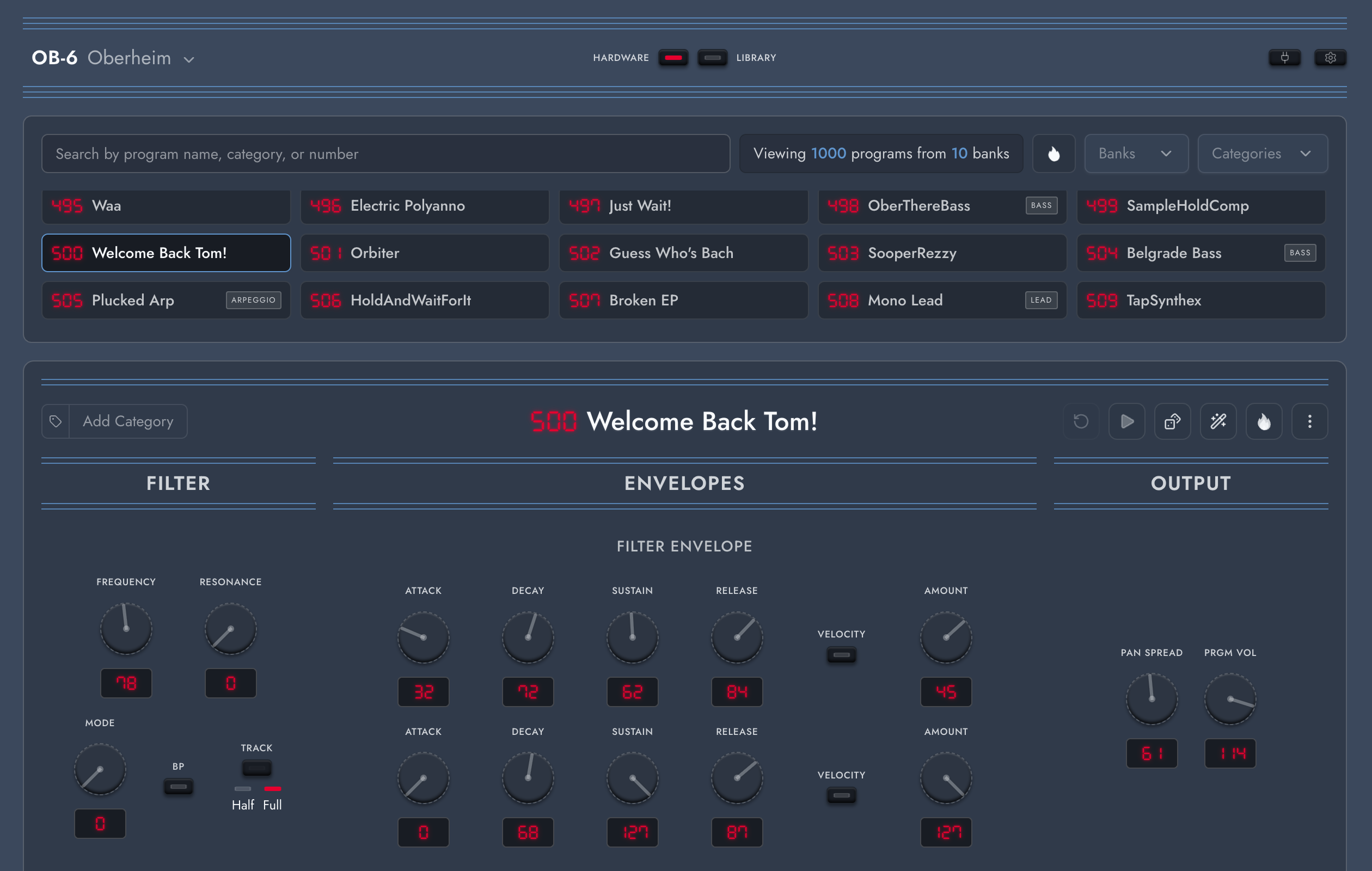Toggle the filter Track button

pyautogui.click(x=256, y=768)
